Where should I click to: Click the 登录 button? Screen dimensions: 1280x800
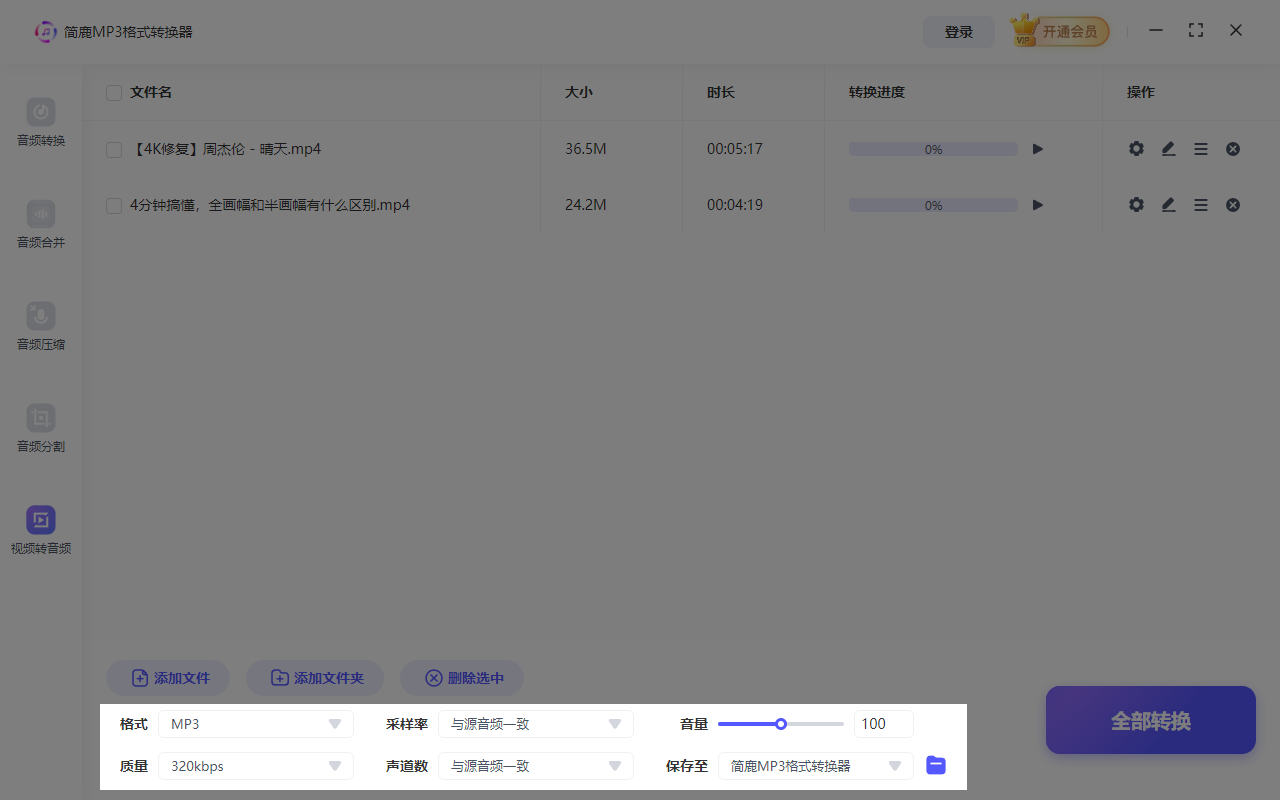click(958, 31)
